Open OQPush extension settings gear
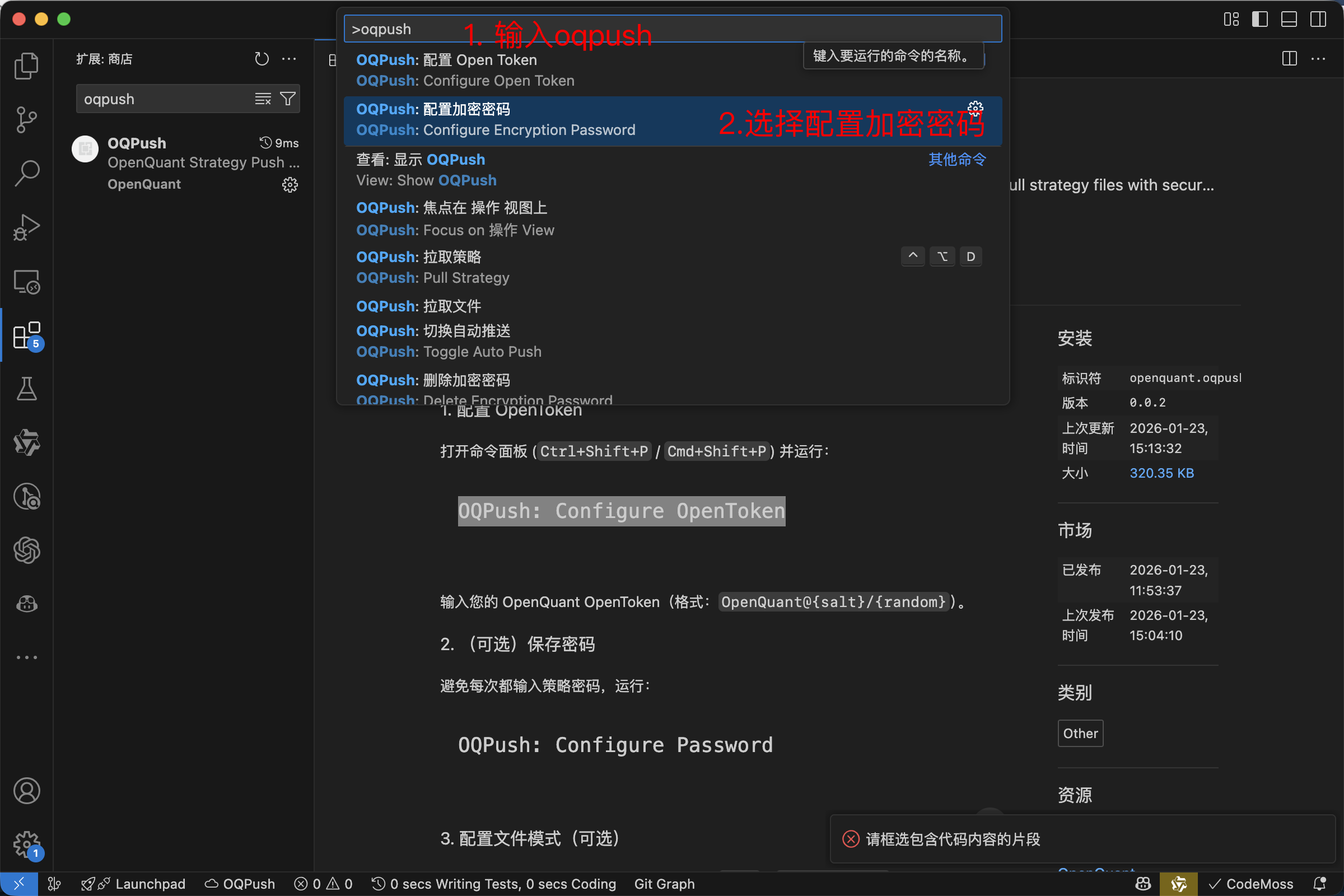The height and width of the screenshot is (896, 1344). 290,184
